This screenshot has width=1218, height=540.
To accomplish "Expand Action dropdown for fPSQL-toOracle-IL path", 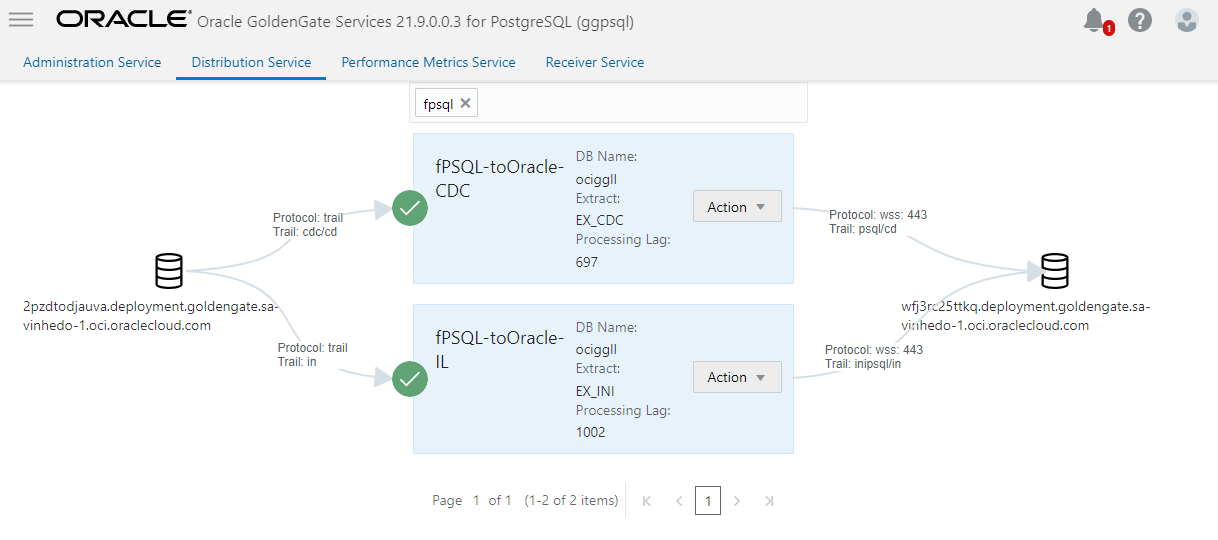I will coord(737,377).
